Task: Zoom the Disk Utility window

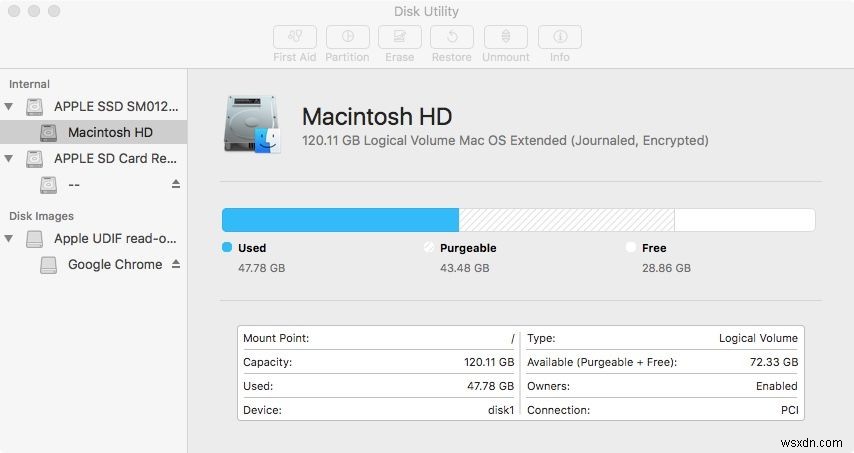Action: (54, 11)
